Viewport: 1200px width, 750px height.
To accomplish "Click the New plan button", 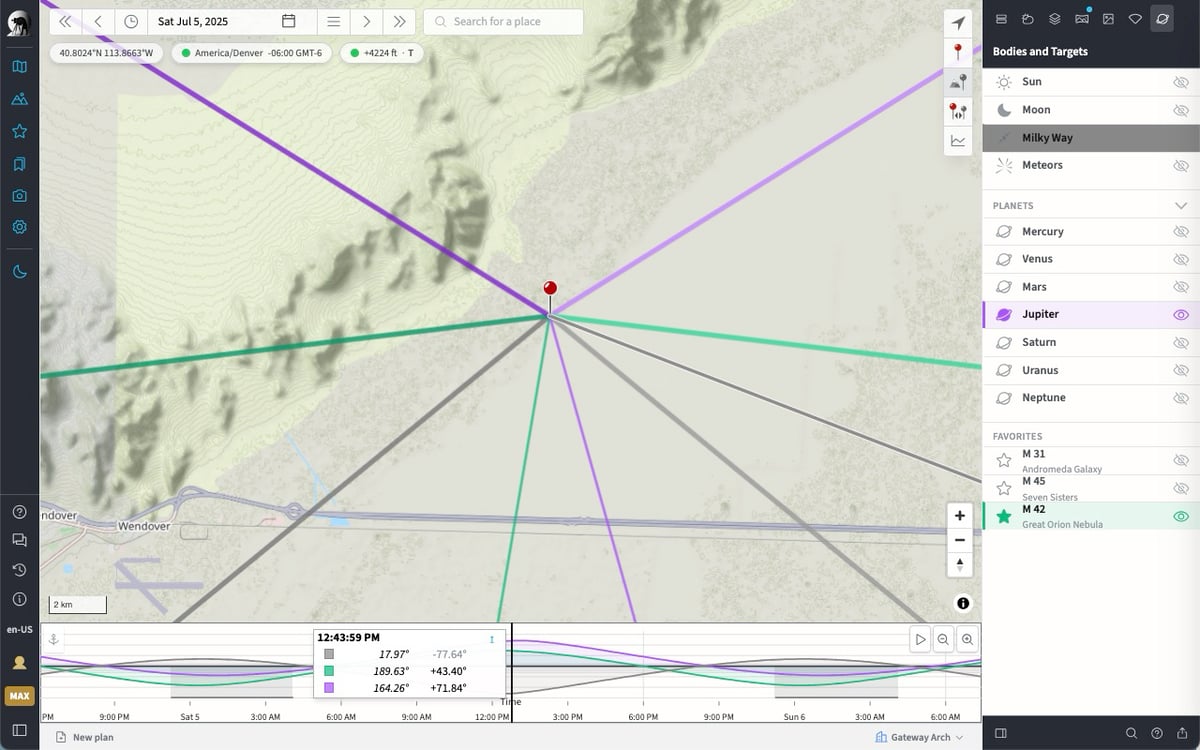I will (84, 738).
